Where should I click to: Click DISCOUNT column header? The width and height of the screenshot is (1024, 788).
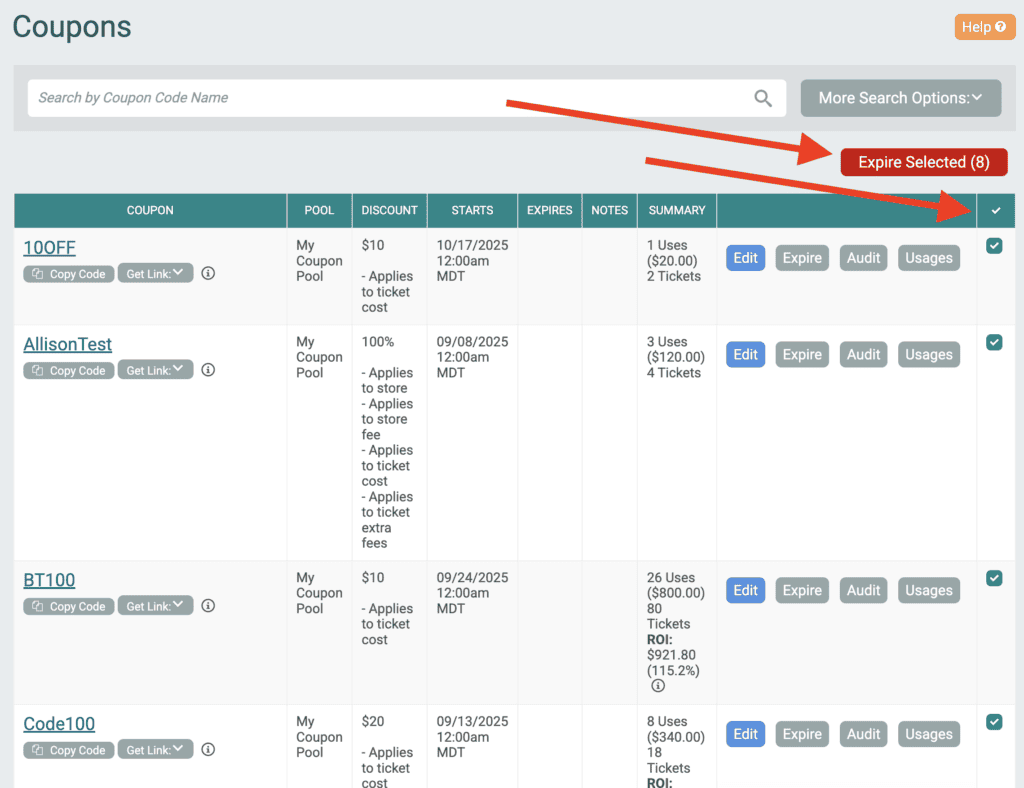point(389,210)
